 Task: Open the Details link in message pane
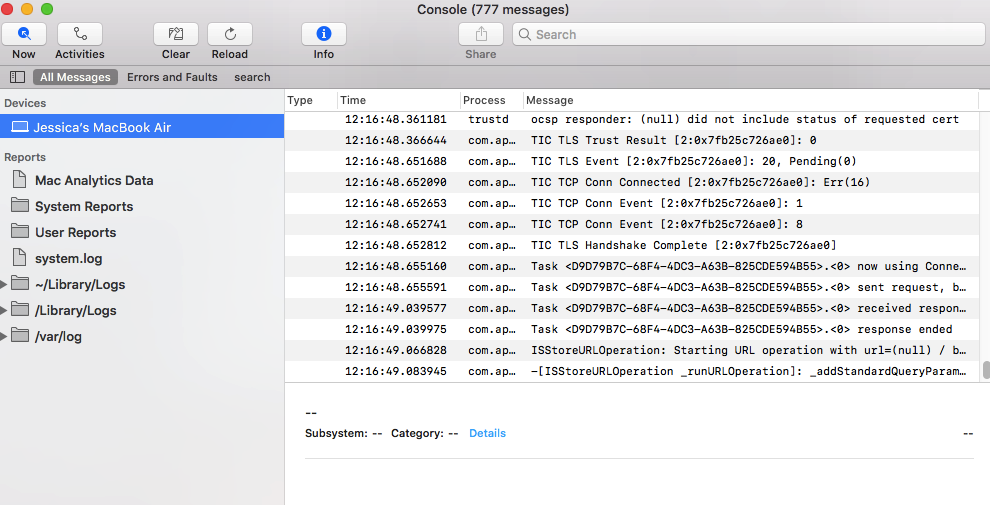[x=487, y=433]
